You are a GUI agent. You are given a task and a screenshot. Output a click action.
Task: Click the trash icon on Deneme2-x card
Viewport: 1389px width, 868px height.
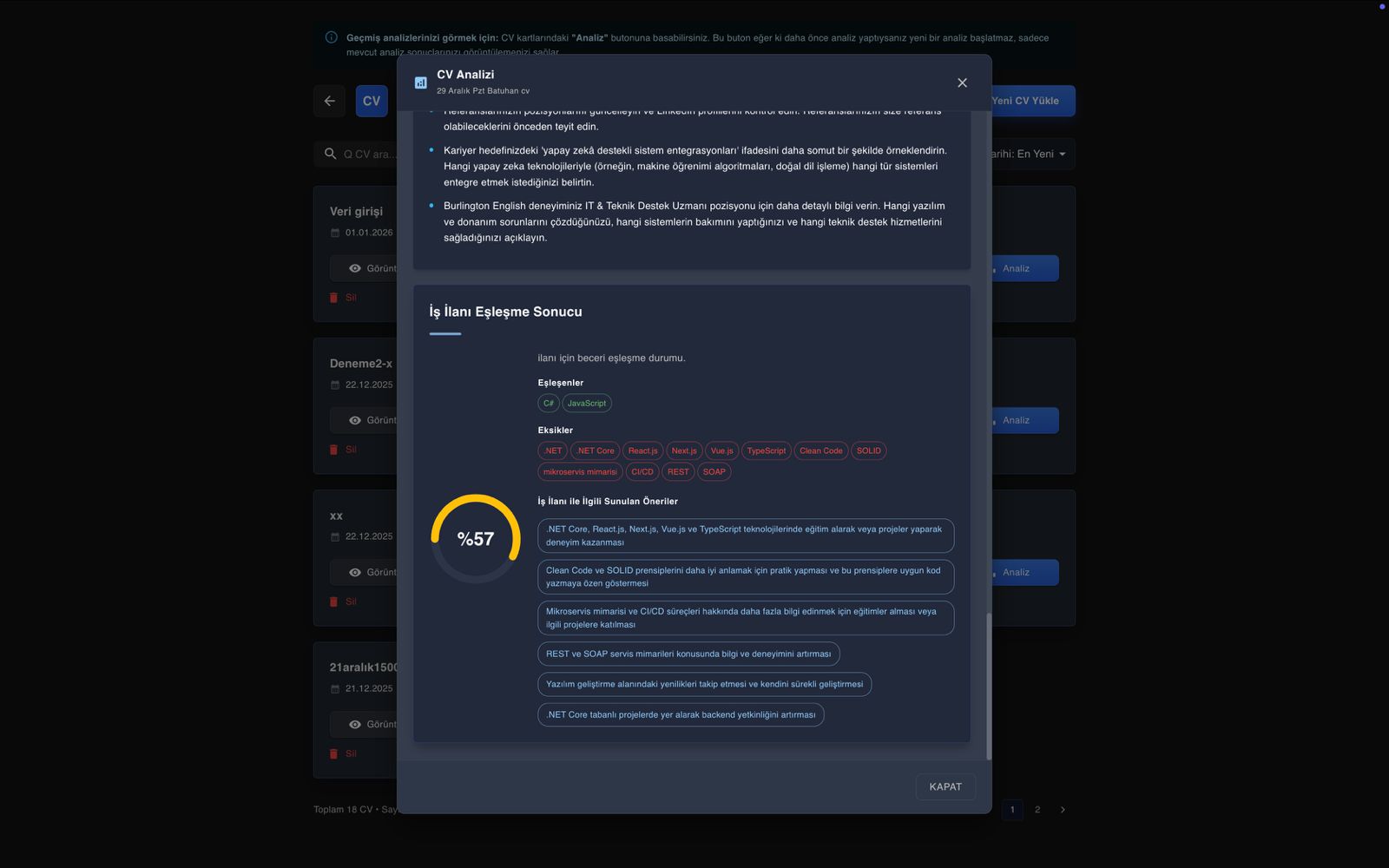pos(334,450)
